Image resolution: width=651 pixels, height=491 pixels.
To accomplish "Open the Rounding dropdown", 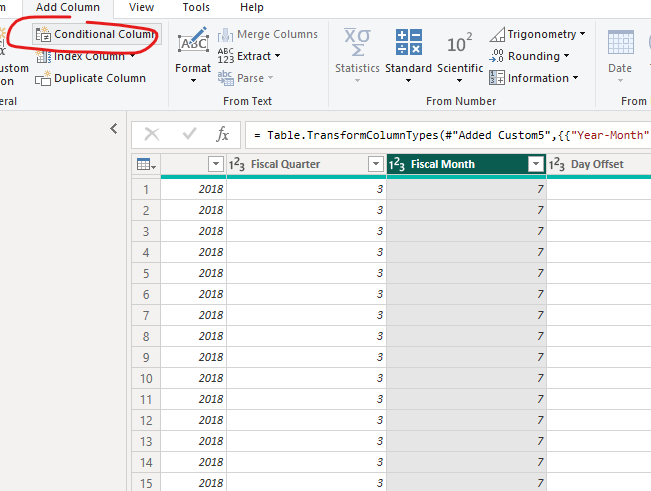I will pyautogui.click(x=529, y=56).
